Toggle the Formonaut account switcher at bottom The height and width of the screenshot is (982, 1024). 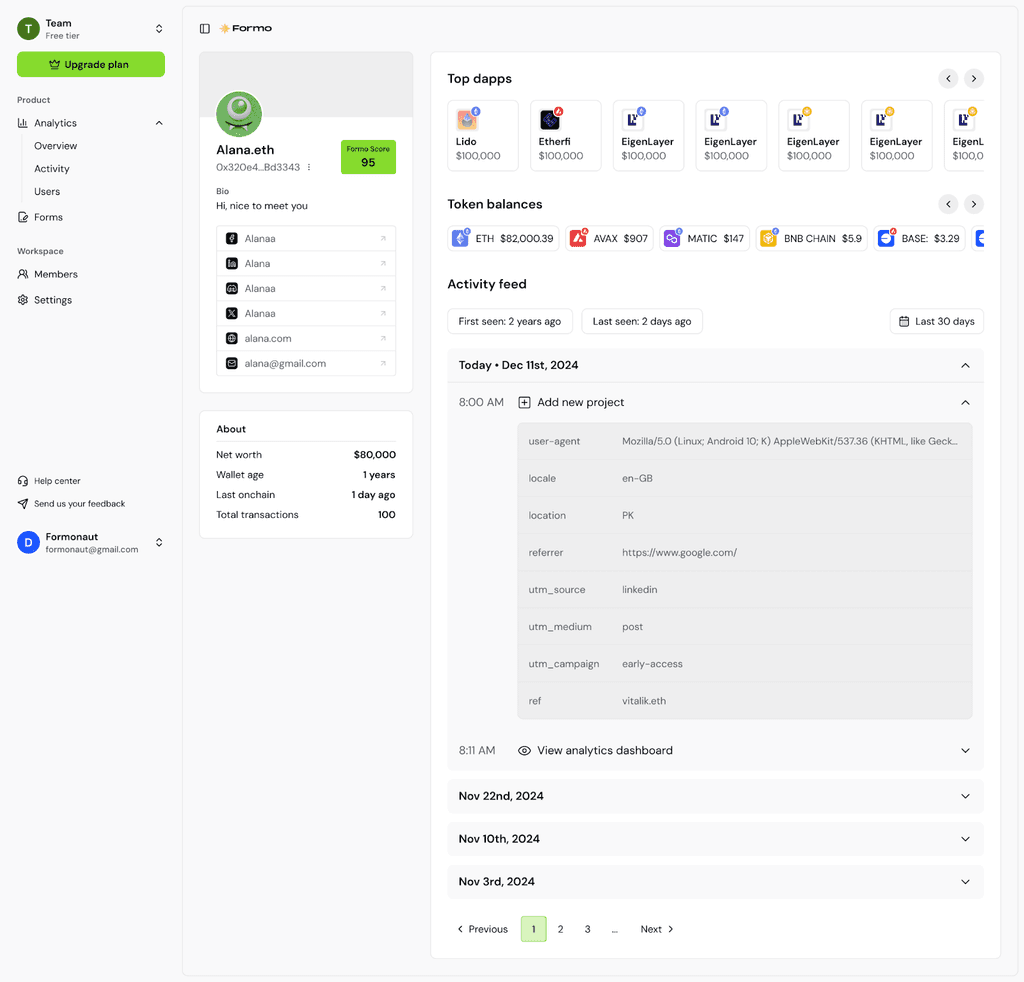[x=159, y=542]
